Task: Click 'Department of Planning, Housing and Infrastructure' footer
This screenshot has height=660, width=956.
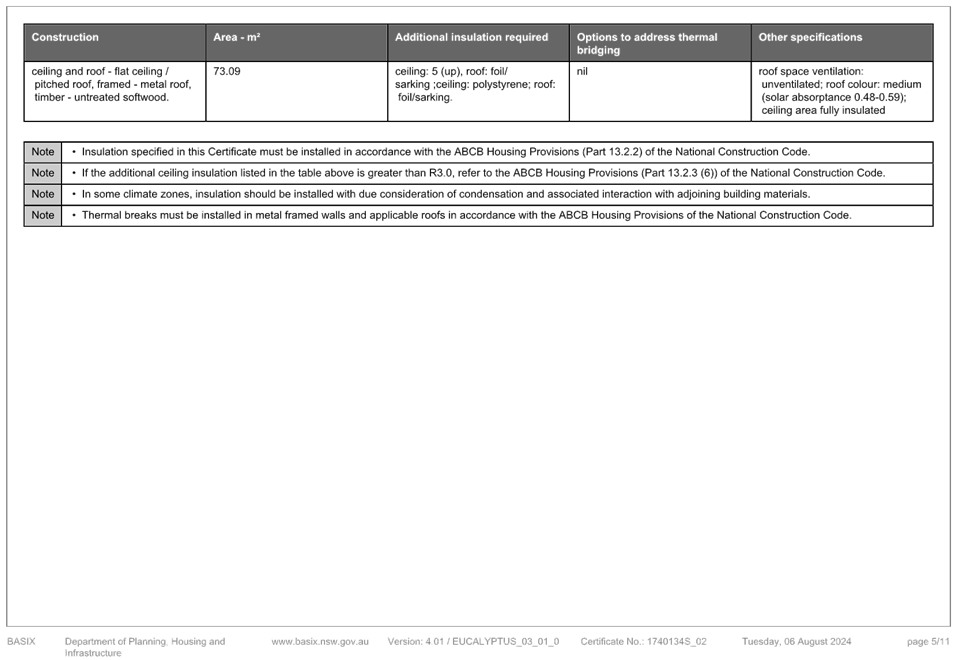Action: (145, 647)
